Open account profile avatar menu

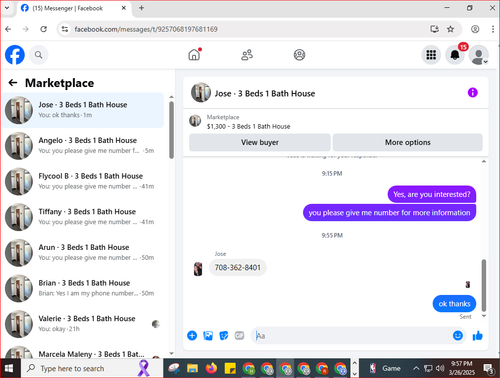(x=479, y=55)
